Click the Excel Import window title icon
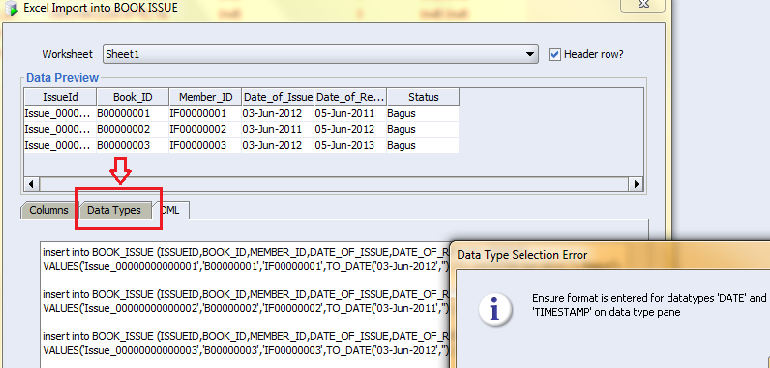This screenshot has height=368, width=770. pos(11,7)
